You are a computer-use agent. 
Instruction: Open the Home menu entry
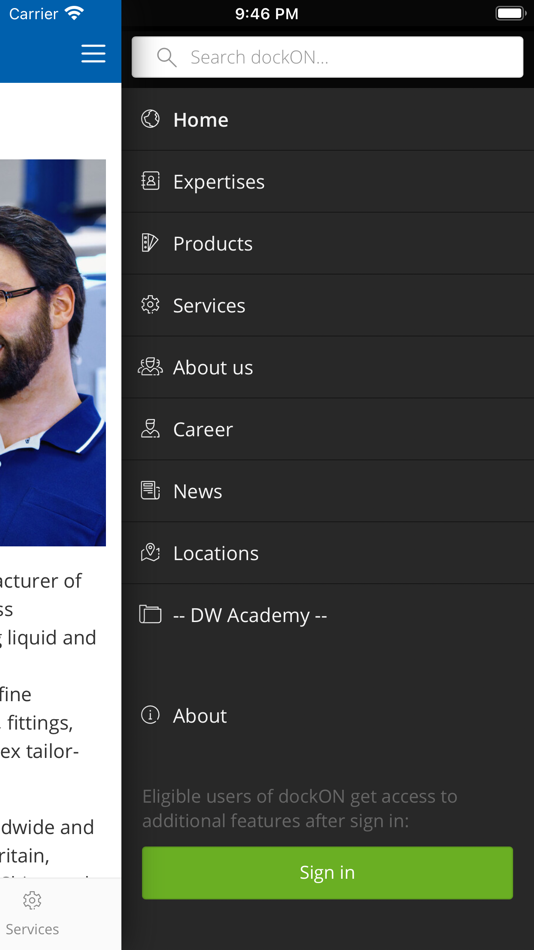tap(328, 119)
